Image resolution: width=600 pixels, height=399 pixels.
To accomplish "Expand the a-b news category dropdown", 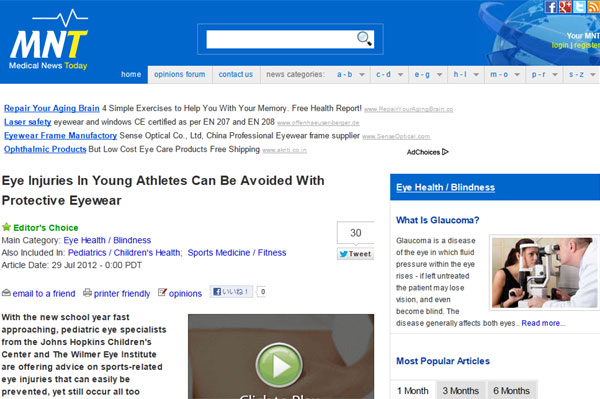I will click(x=351, y=75).
